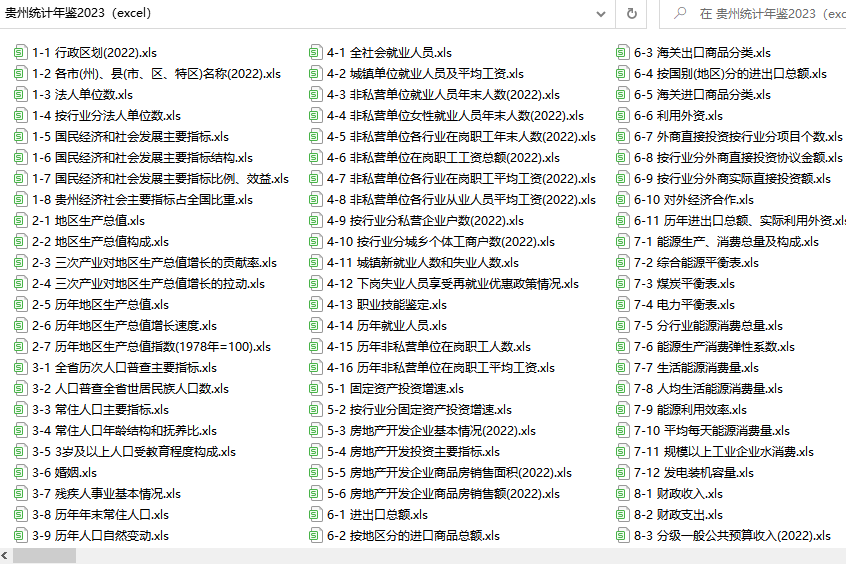
Task: Select file 4-10 按行业分城乡个体工商户数
Action: (x=432, y=242)
